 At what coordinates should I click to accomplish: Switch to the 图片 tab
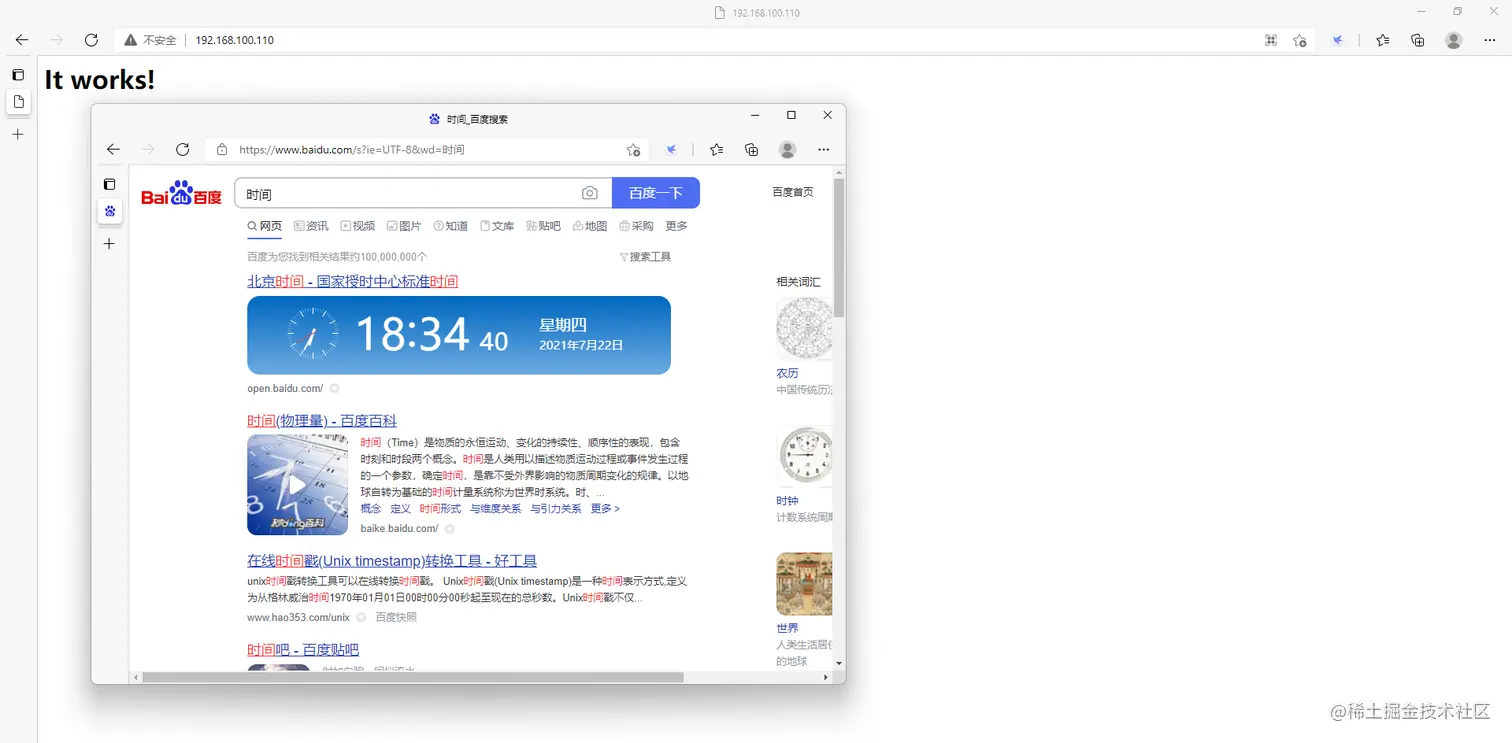tap(404, 226)
